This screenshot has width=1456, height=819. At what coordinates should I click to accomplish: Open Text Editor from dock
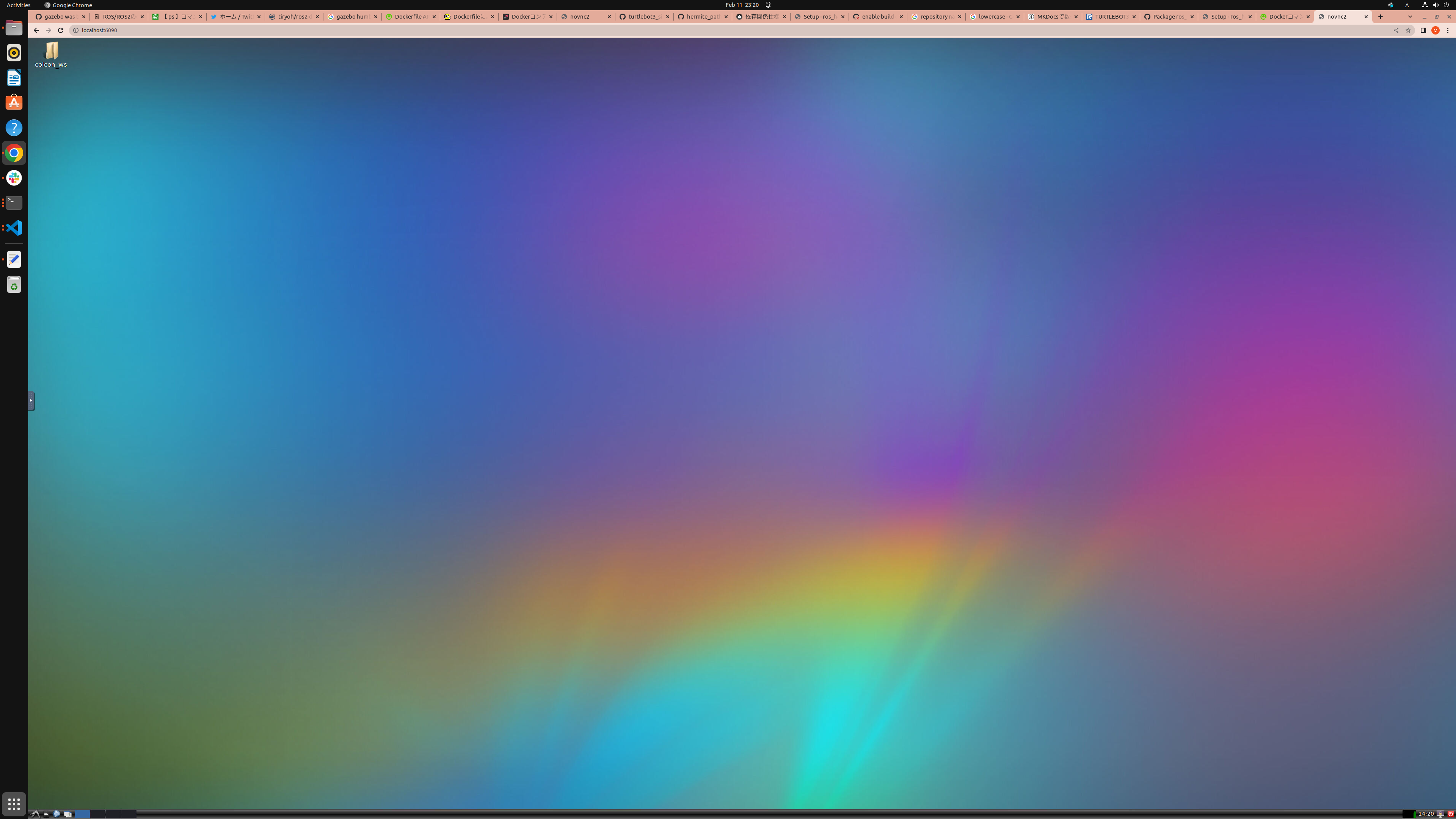[14, 259]
